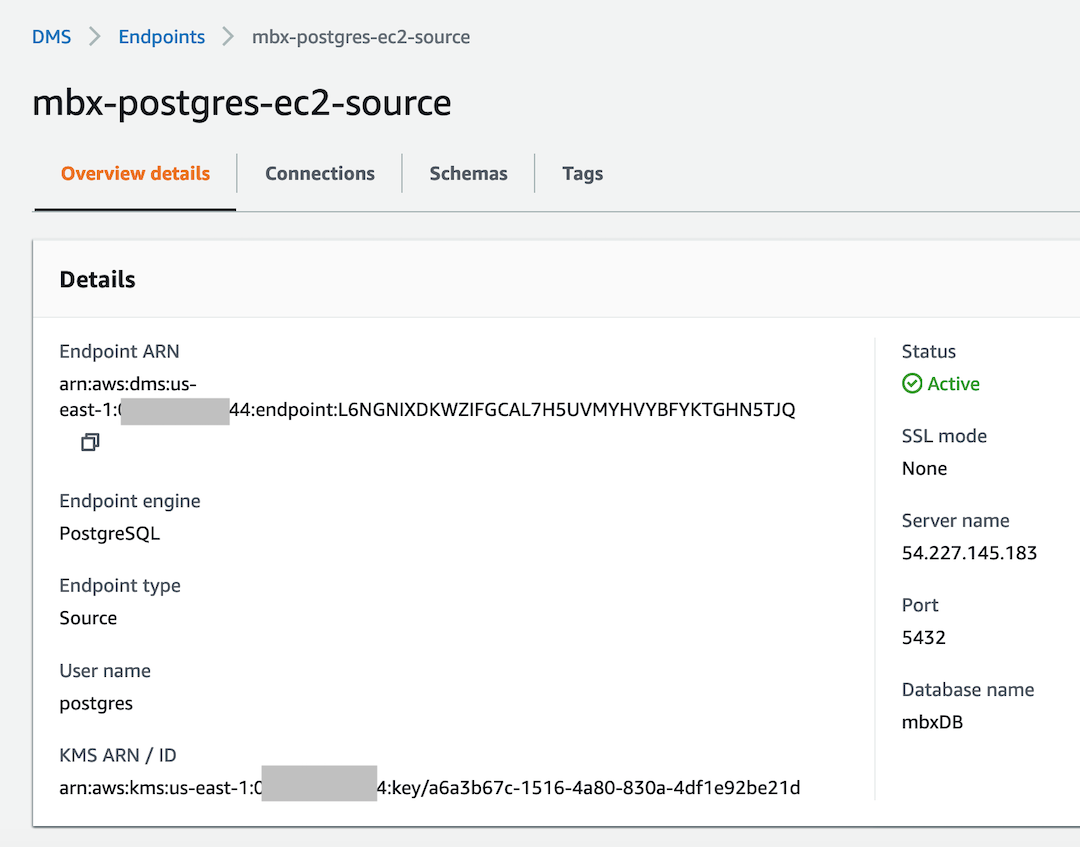Select the KMS ARN / ID label
Screen dimensions: 1080x847
(x=118, y=755)
